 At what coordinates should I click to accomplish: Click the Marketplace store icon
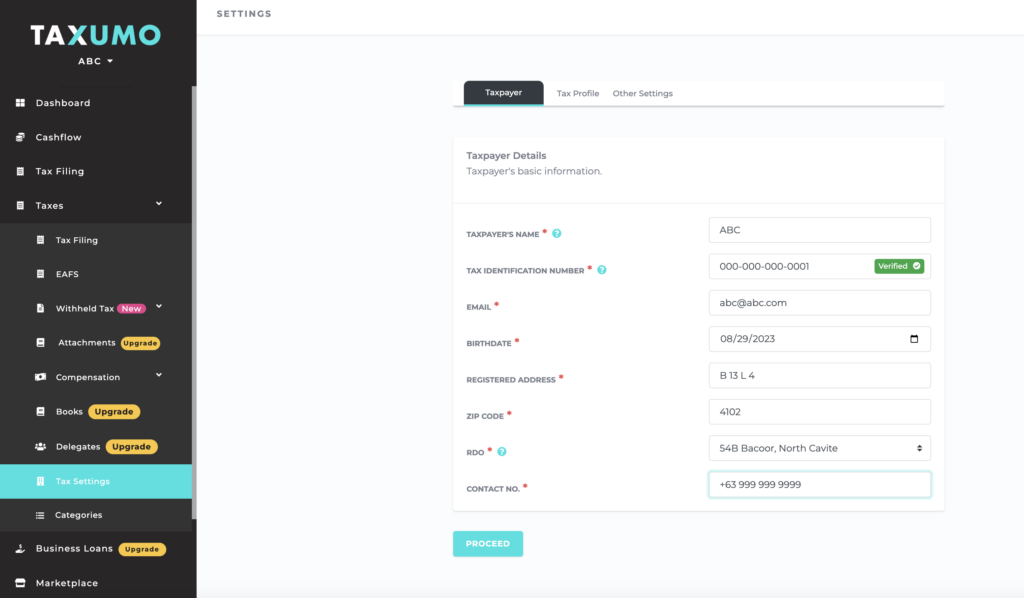[20, 583]
